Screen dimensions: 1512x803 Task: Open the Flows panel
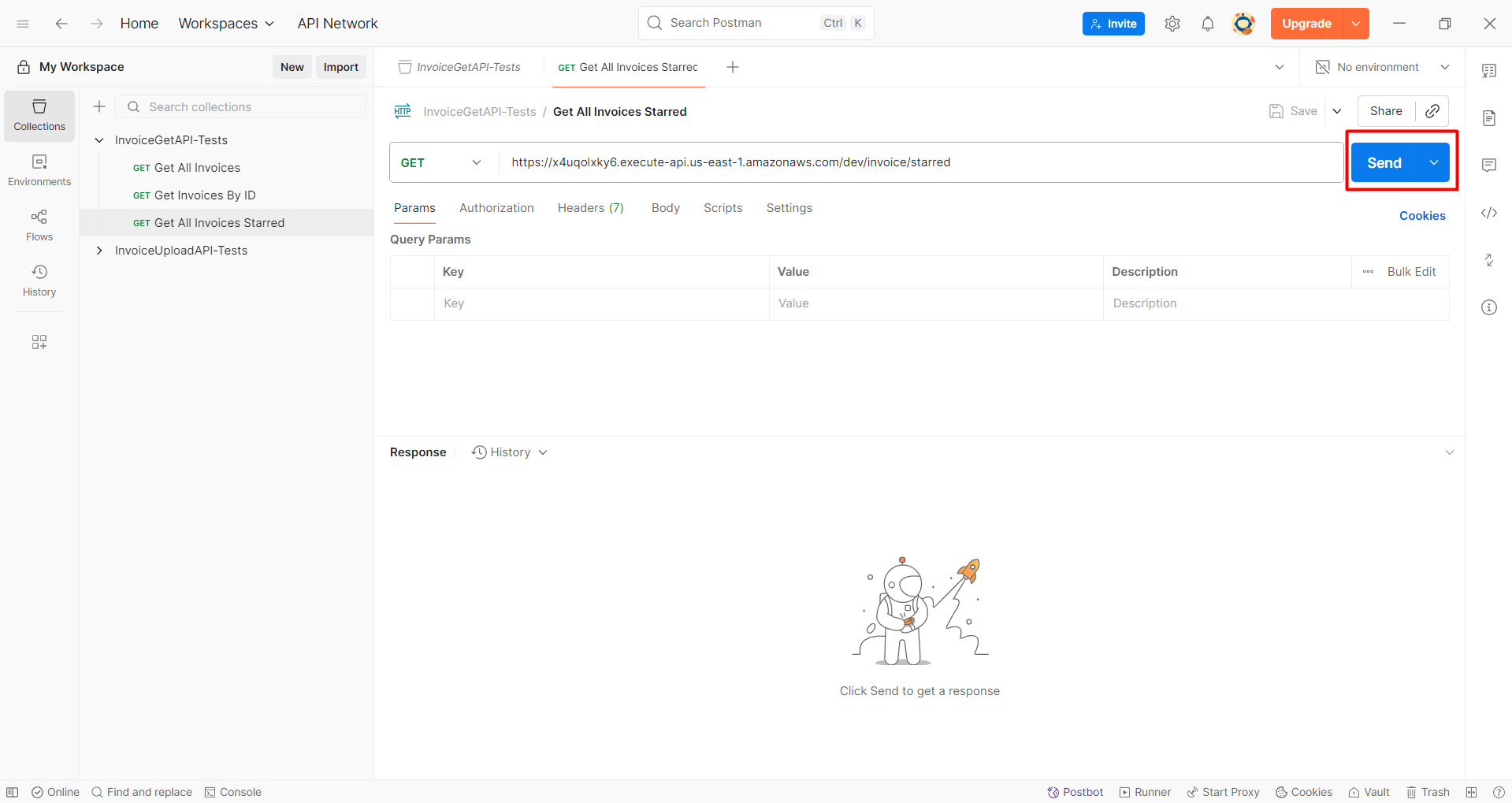pos(39,225)
